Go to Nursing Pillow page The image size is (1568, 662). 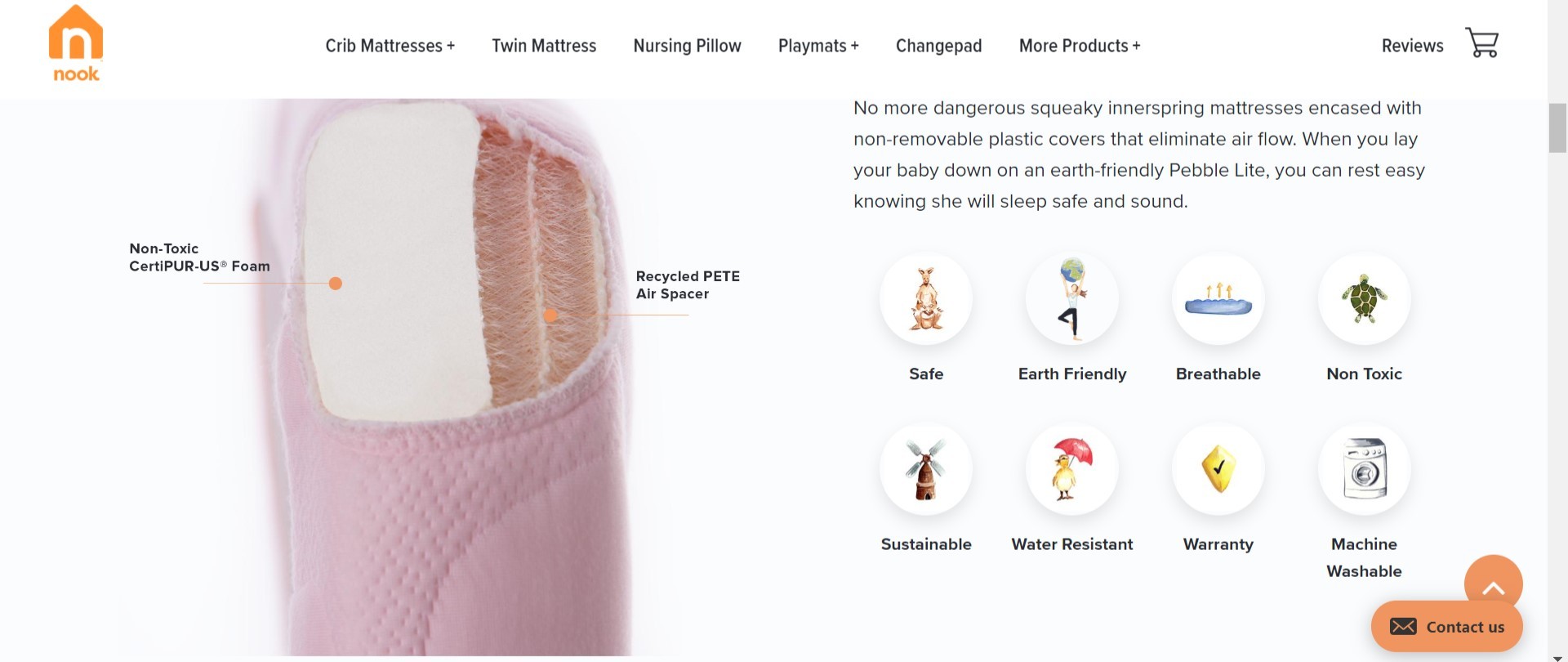[687, 46]
